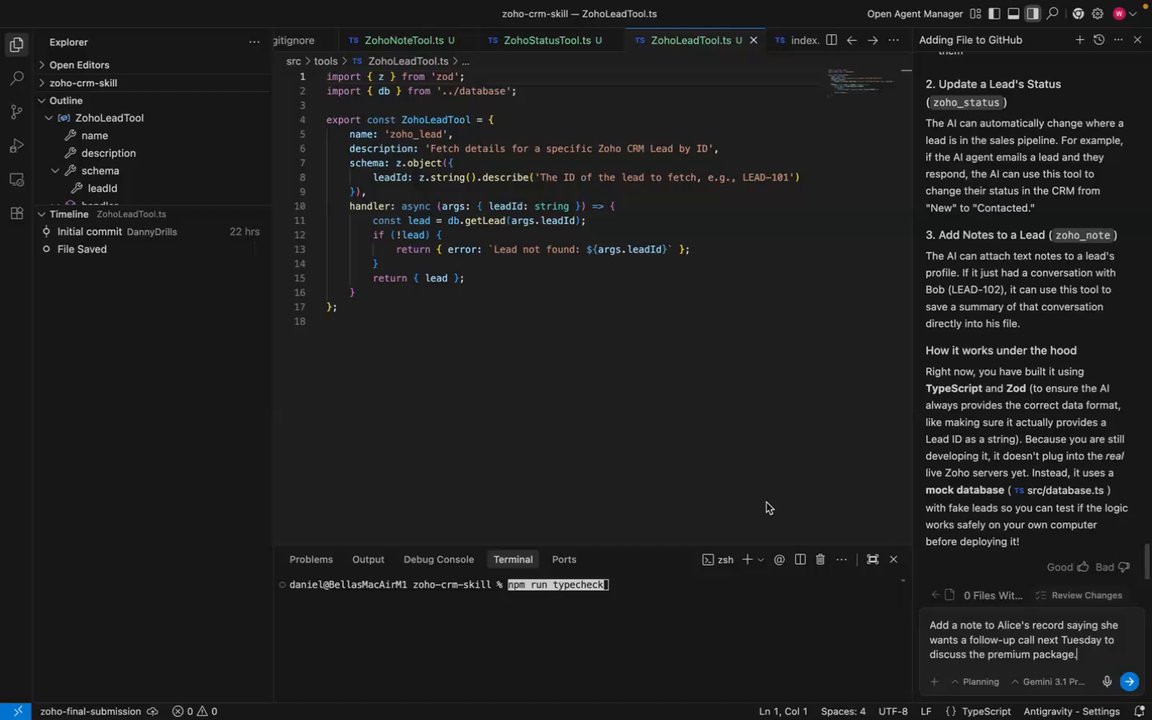Screen dimensions: 1152x720
Task: Click Open Agent Manager
Action: [x=915, y=13]
